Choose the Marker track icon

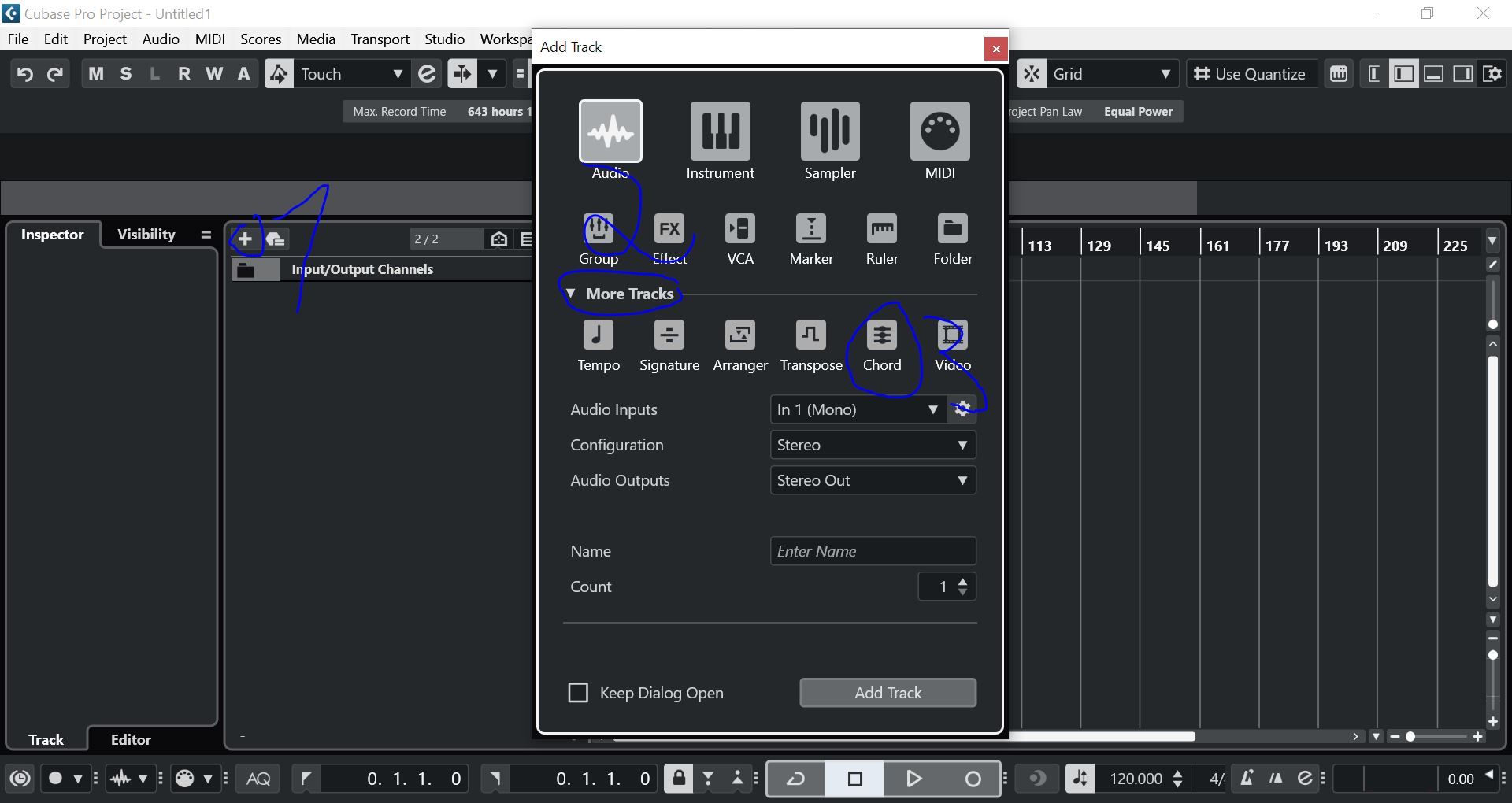point(811,228)
